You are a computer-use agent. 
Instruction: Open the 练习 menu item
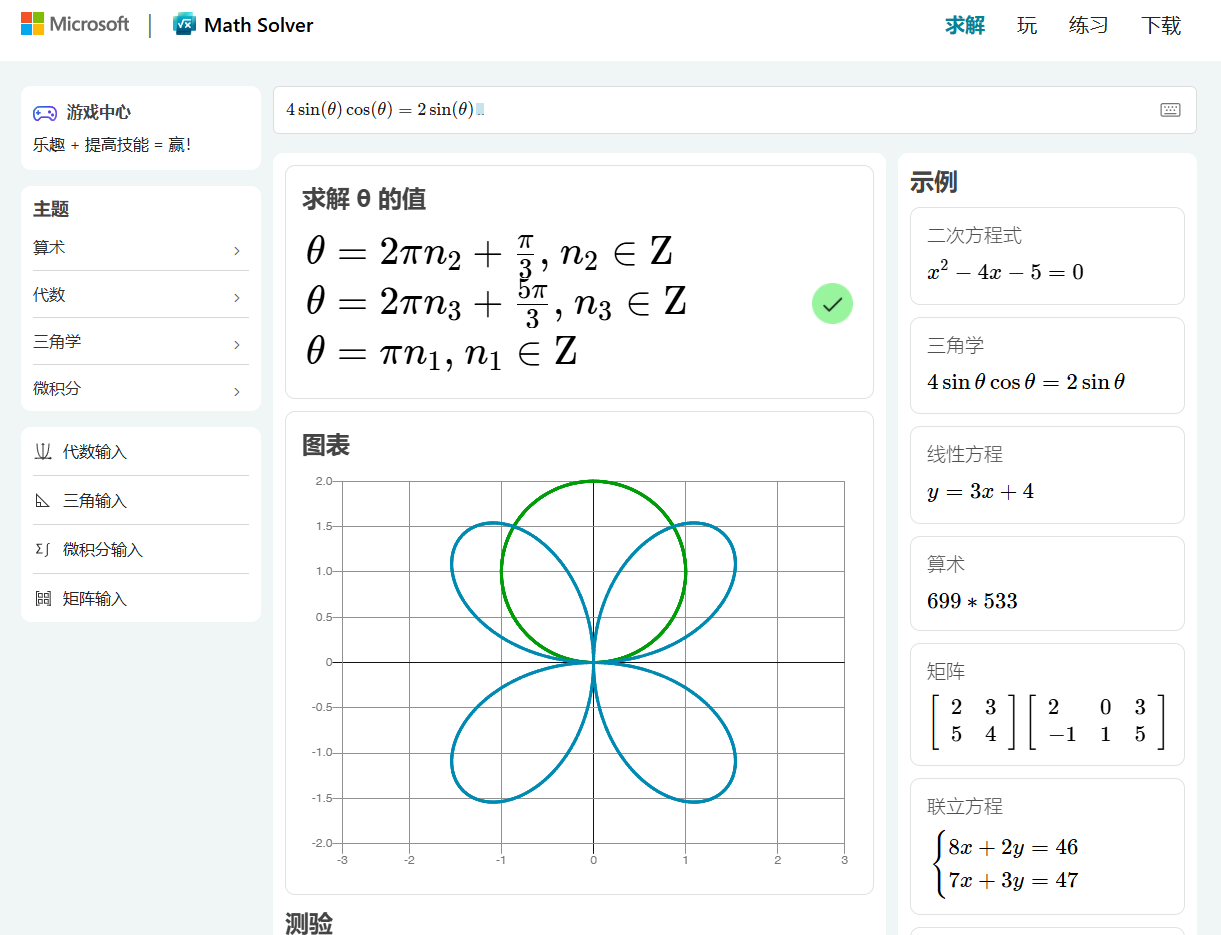point(1089,25)
